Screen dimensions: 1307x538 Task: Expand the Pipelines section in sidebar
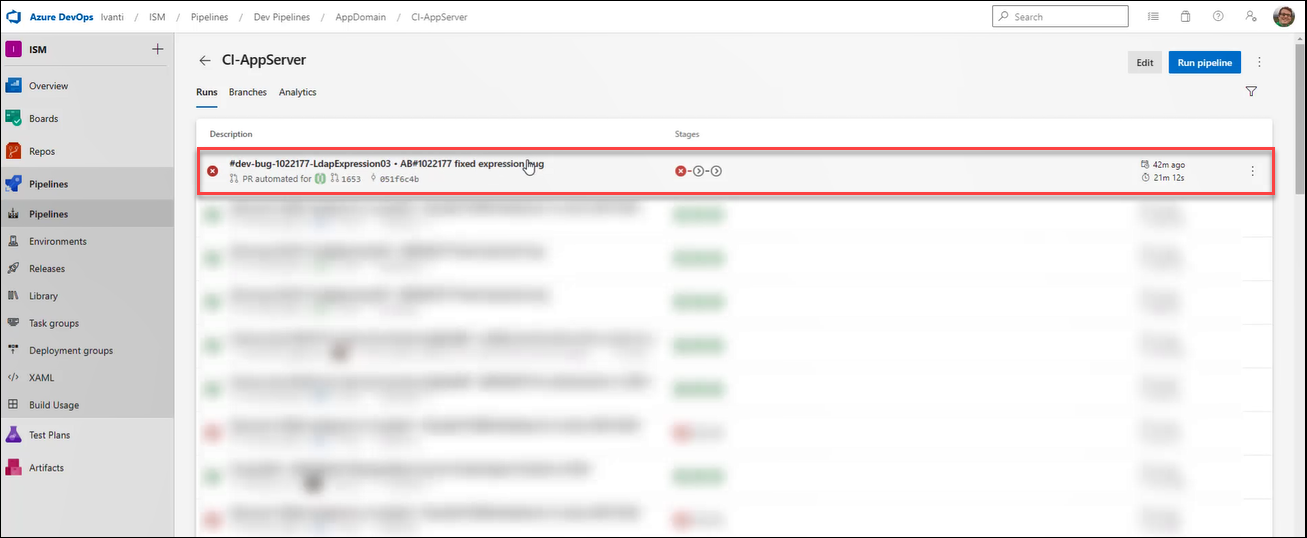[x=48, y=184]
